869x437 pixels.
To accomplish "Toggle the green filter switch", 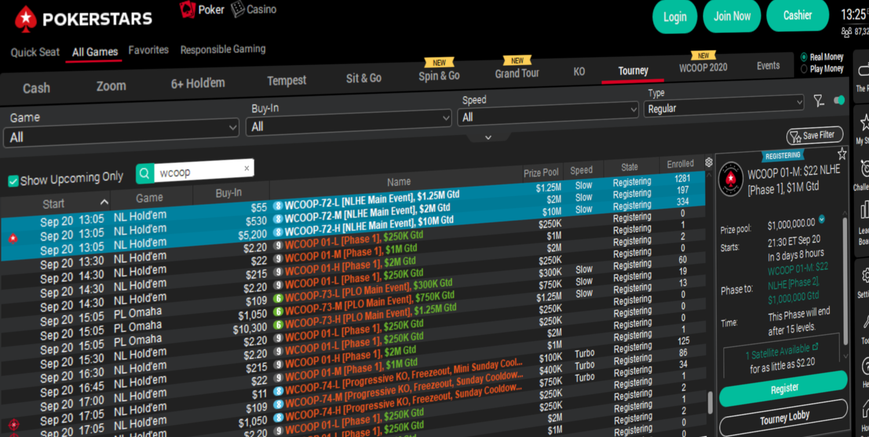I will 839,100.
